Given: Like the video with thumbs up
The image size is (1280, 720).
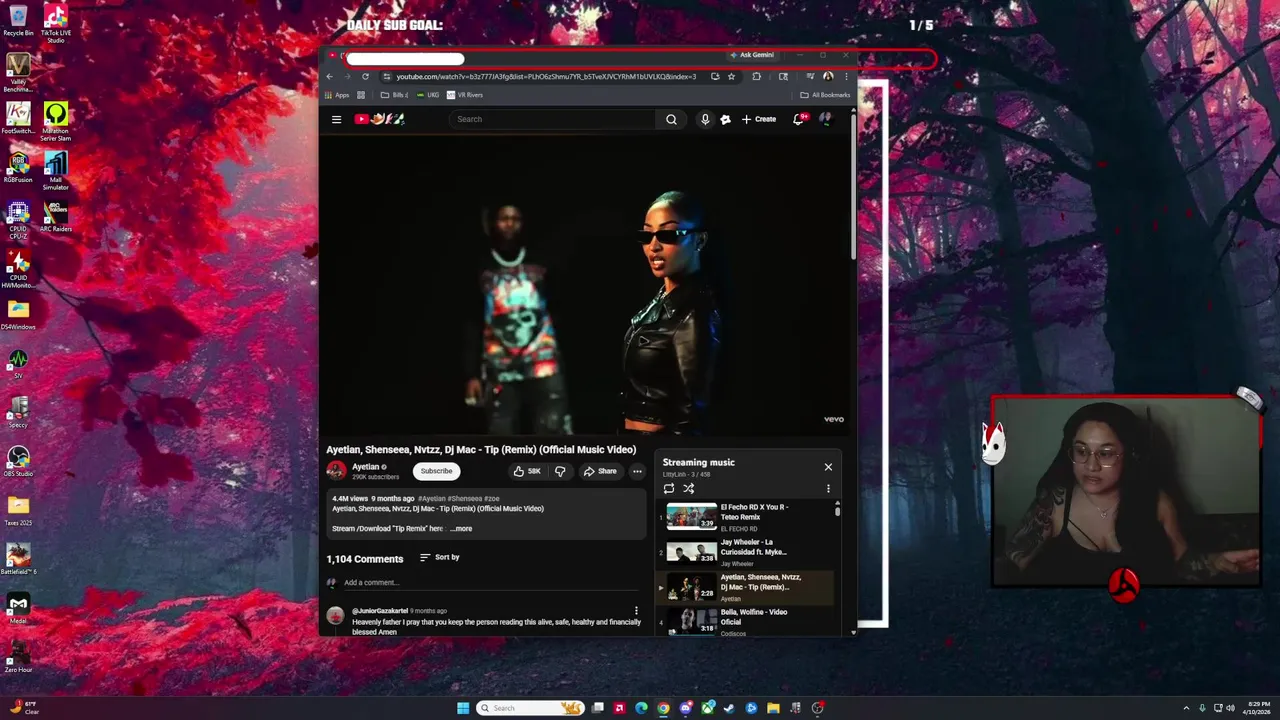Looking at the screenshot, I should click(x=526, y=471).
